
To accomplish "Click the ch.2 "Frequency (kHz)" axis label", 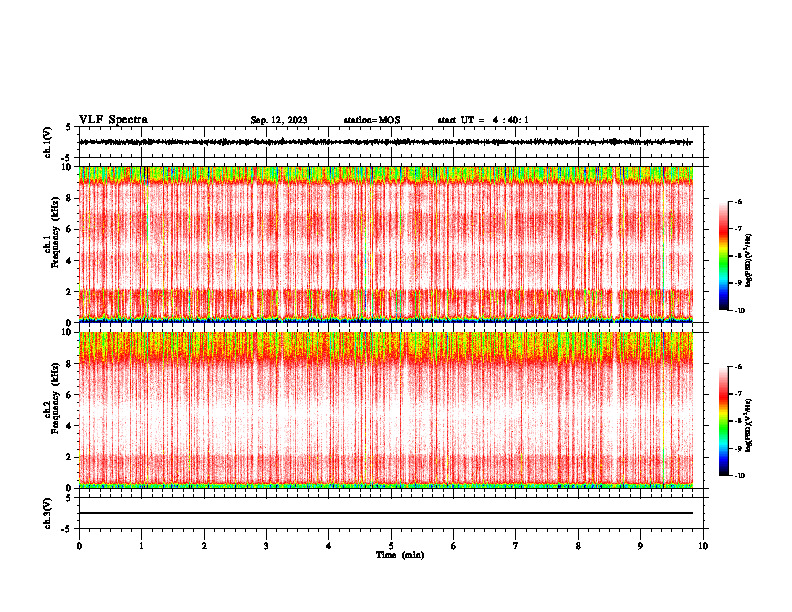I will (56, 397).
